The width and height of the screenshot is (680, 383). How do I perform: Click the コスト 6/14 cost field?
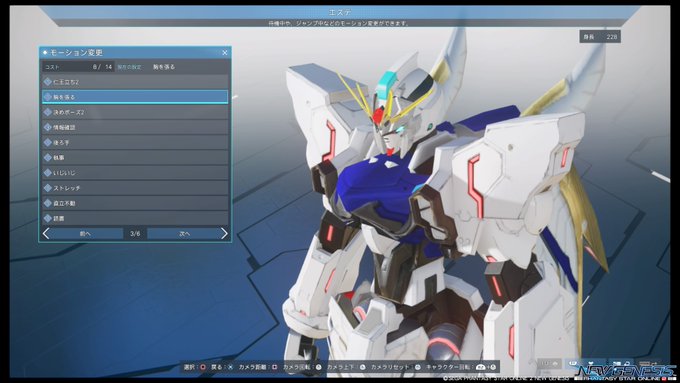coord(78,67)
